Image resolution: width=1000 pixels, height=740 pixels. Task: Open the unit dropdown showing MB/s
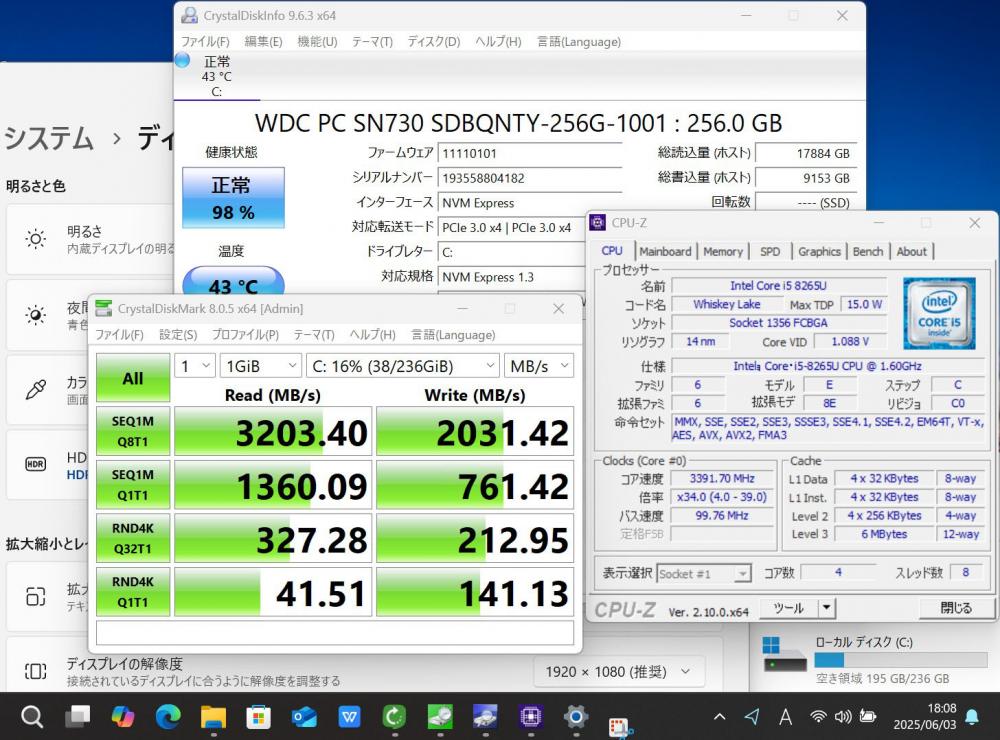tap(539, 366)
